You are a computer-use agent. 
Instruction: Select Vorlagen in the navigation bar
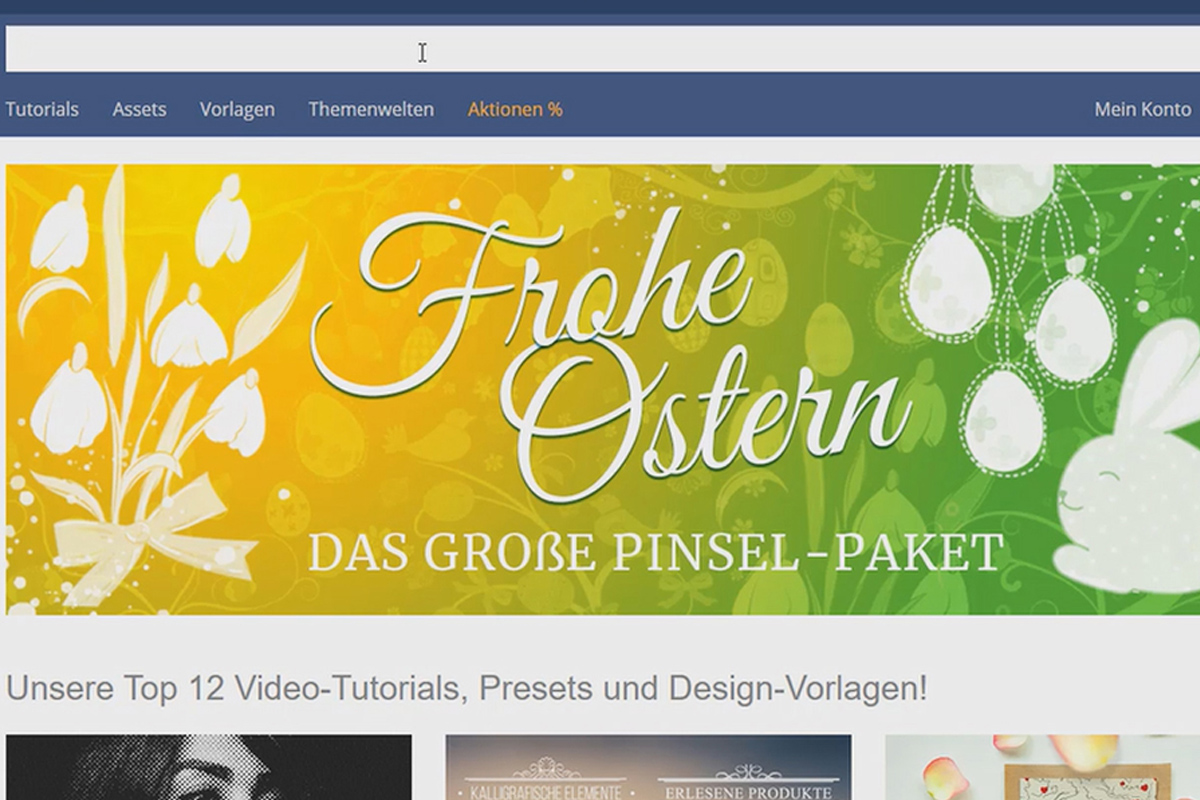tap(237, 110)
